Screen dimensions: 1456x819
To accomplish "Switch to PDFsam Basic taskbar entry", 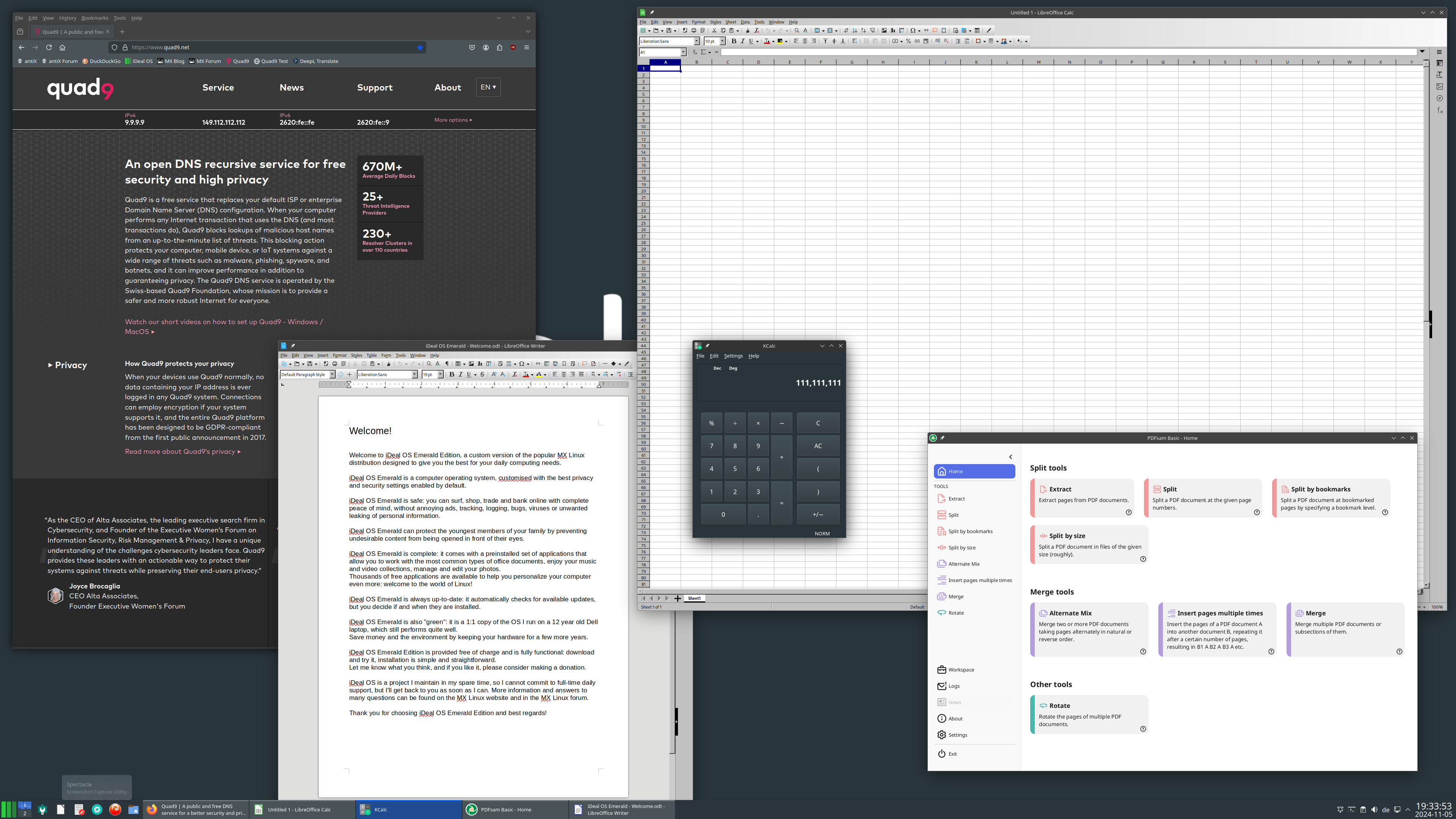I will [x=515, y=810].
